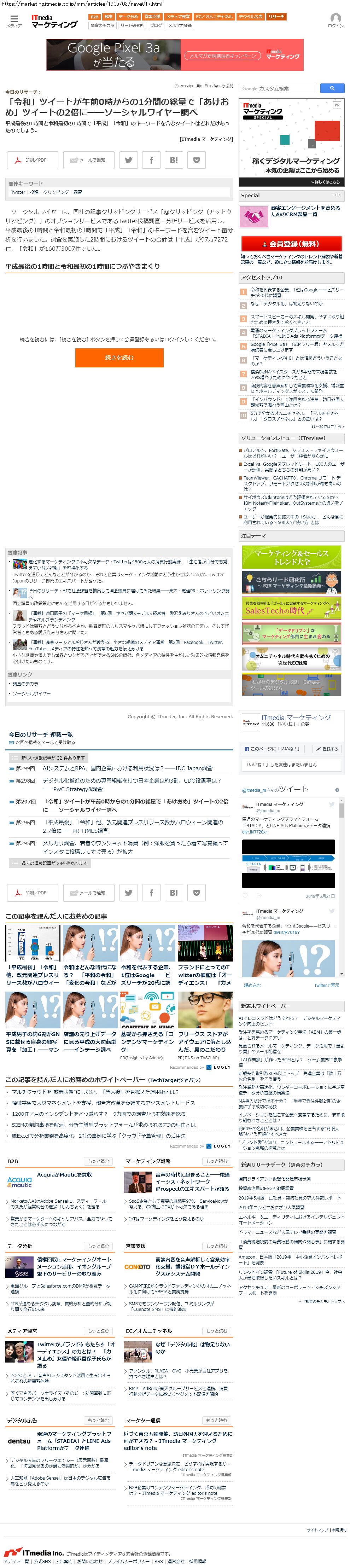Open the Acquia Mautic logo thumbnail

coord(19,1182)
